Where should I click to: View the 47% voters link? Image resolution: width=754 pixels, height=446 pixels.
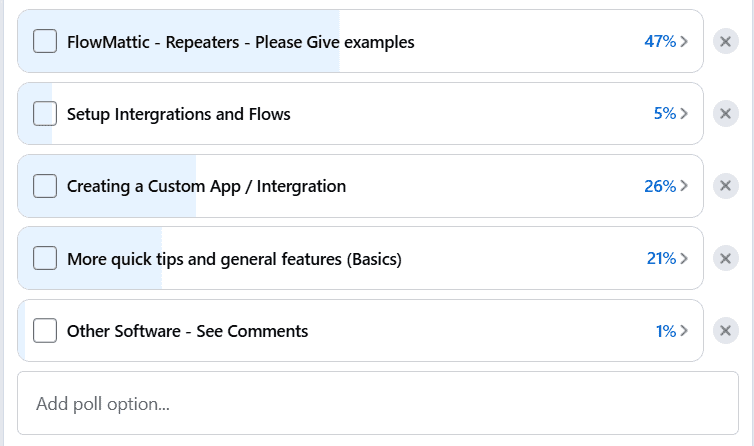coord(660,41)
